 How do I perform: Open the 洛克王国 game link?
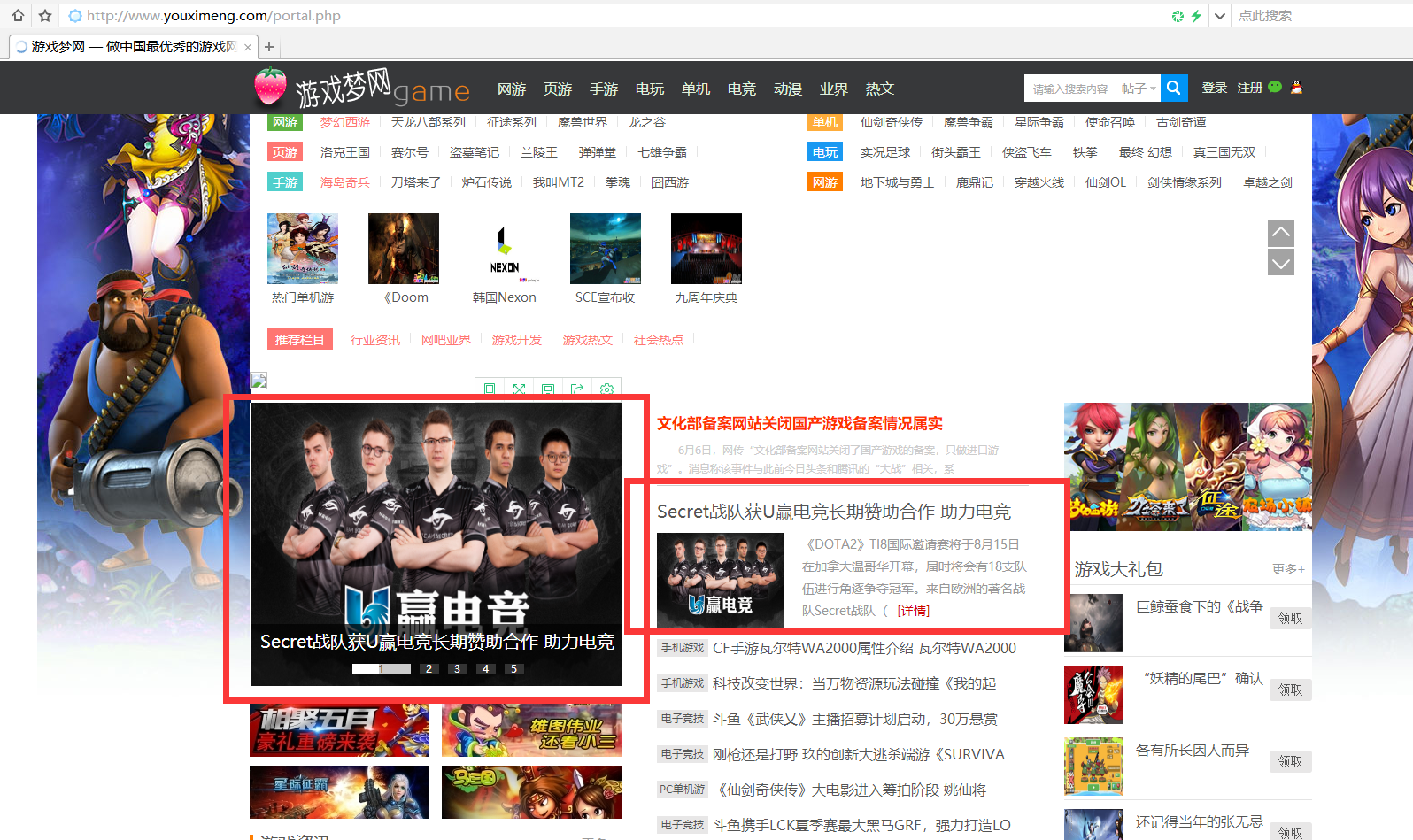click(x=345, y=152)
